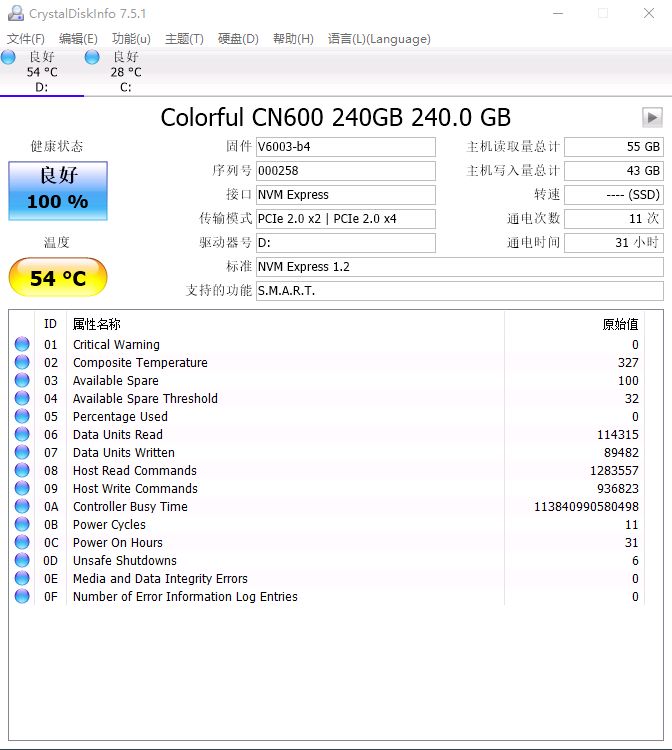
Task: Click the host writes total 43 GB field
Action: tap(614, 171)
